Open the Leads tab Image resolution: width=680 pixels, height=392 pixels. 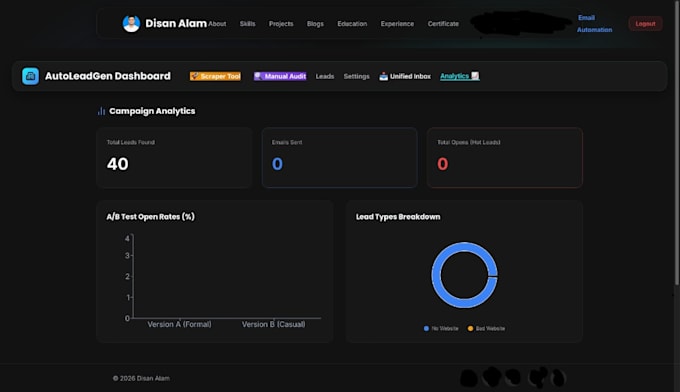coord(325,76)
